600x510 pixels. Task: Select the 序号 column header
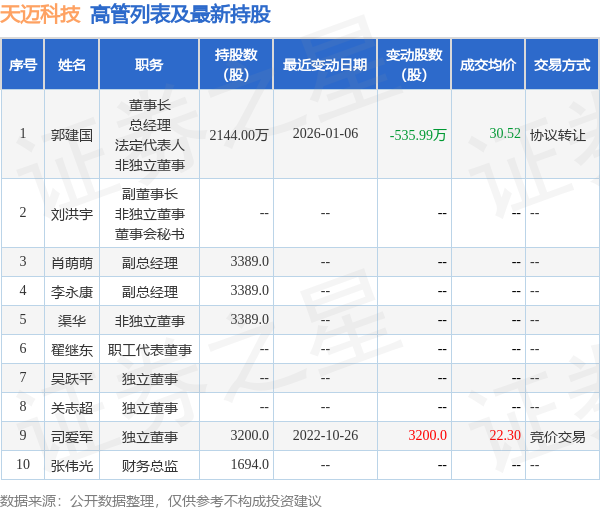(x=23, y=65)
